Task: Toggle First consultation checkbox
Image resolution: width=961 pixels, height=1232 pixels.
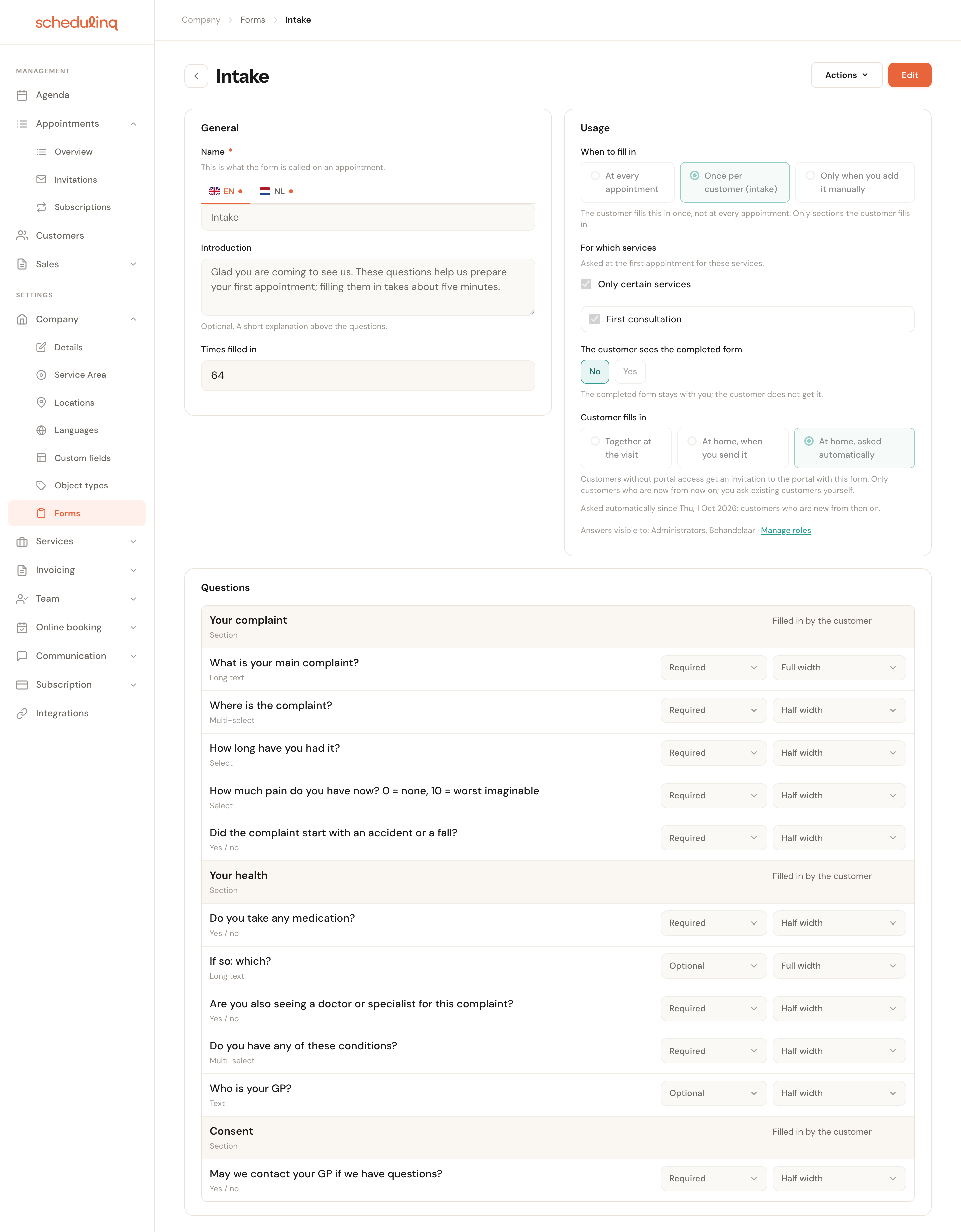Action: pyautogui.click(x=595, y=319)
